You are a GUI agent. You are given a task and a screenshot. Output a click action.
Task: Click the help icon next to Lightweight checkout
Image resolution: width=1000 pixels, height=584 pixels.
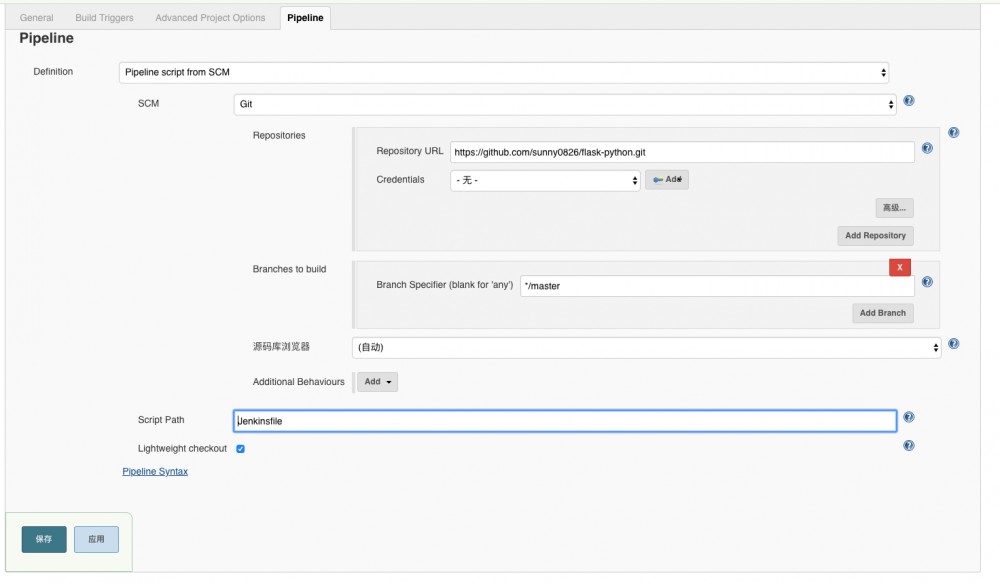(x=908, y=445)
